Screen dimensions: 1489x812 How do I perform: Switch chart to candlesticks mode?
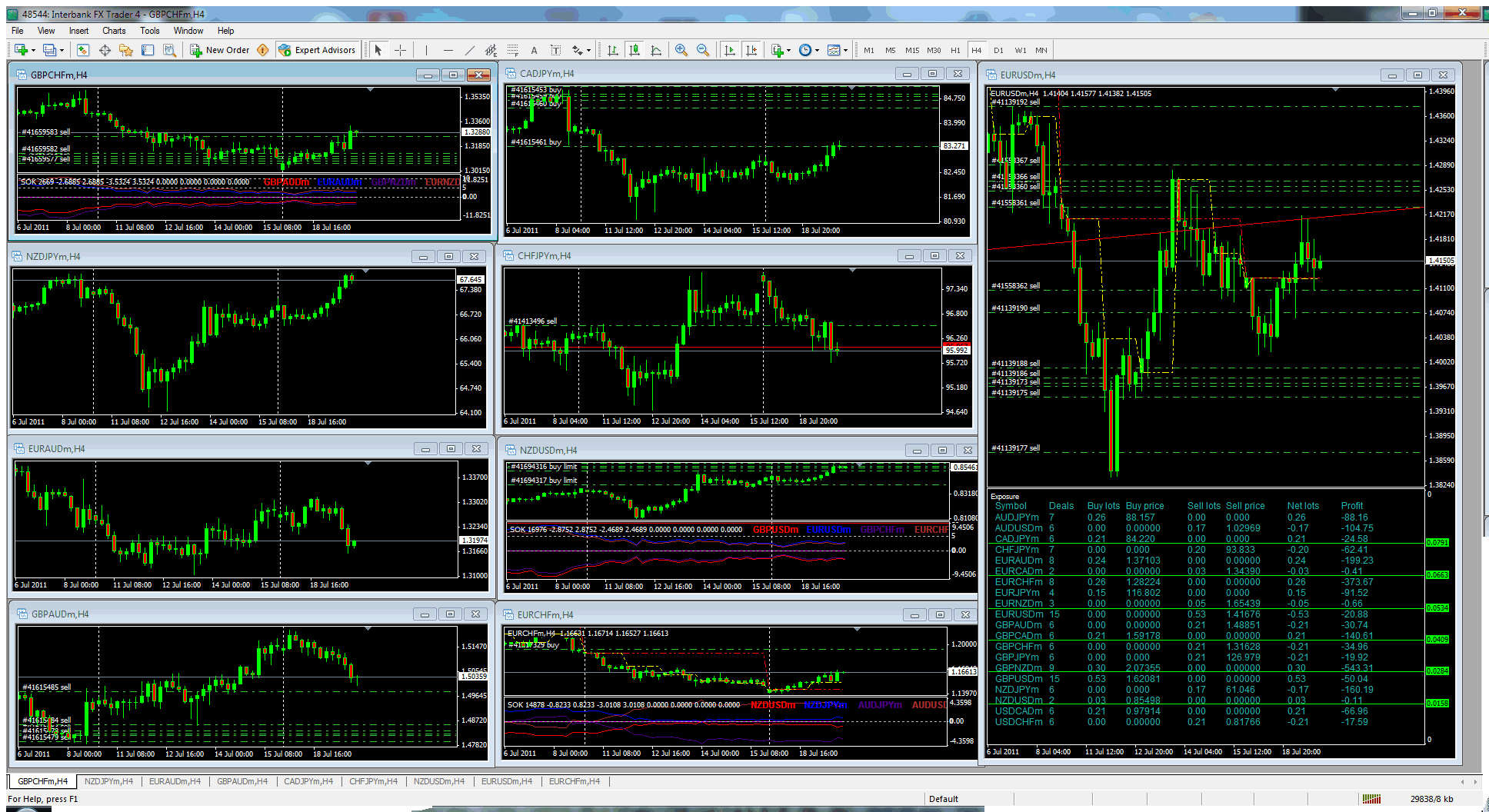pos(634,50)
